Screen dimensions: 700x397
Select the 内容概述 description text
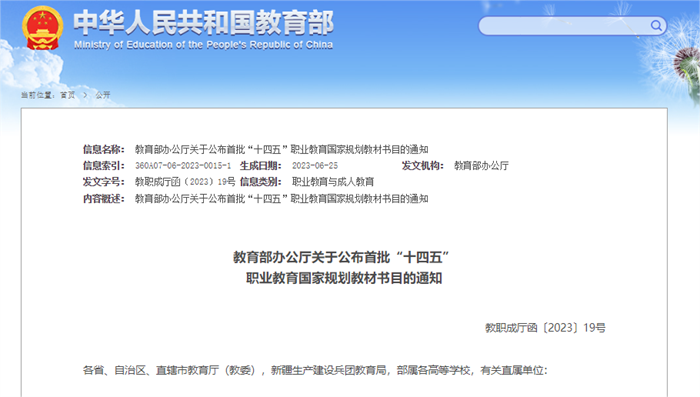click(x=281, y=198)
